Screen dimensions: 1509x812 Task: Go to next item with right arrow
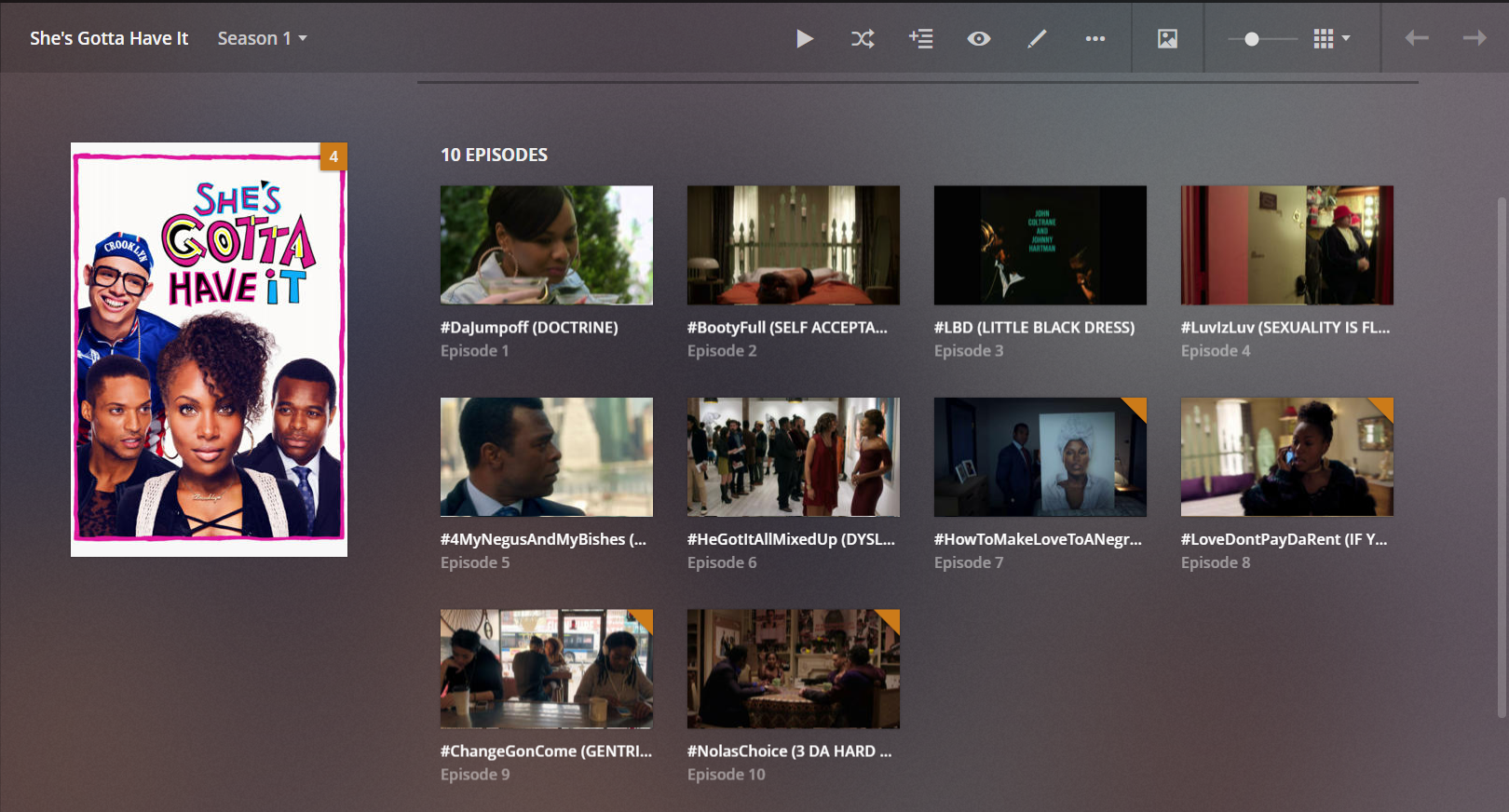[1474, 38]
